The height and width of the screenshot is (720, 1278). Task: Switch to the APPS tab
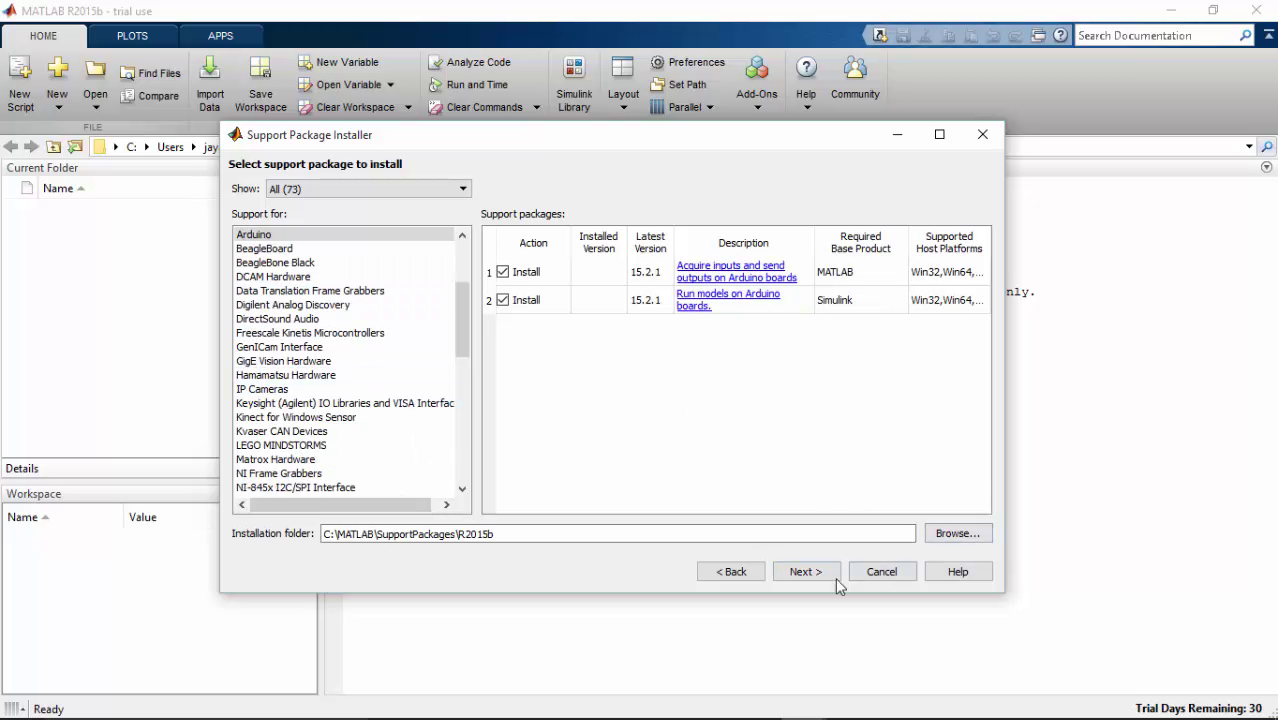pos(220,36)
